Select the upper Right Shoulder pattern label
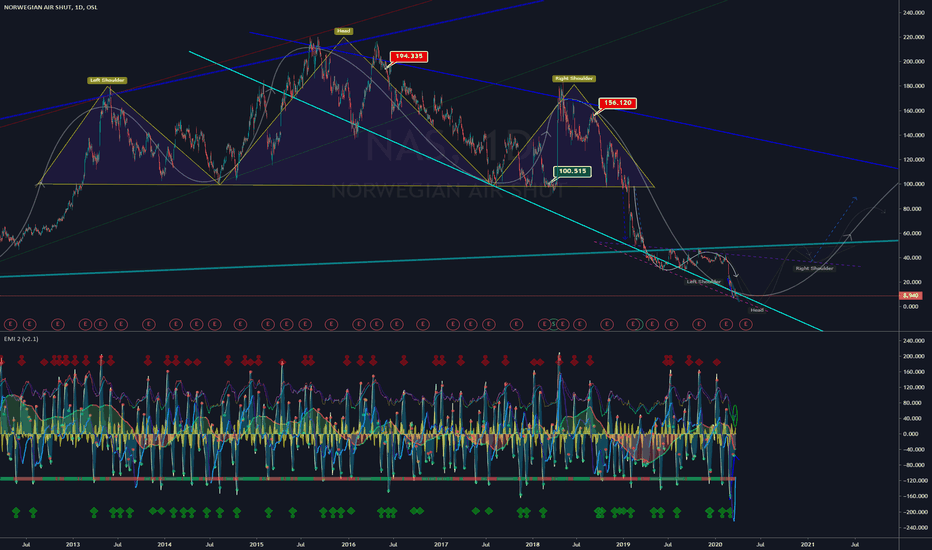The height and width of the screenshot is (550, 932). [x=574, y=78]
